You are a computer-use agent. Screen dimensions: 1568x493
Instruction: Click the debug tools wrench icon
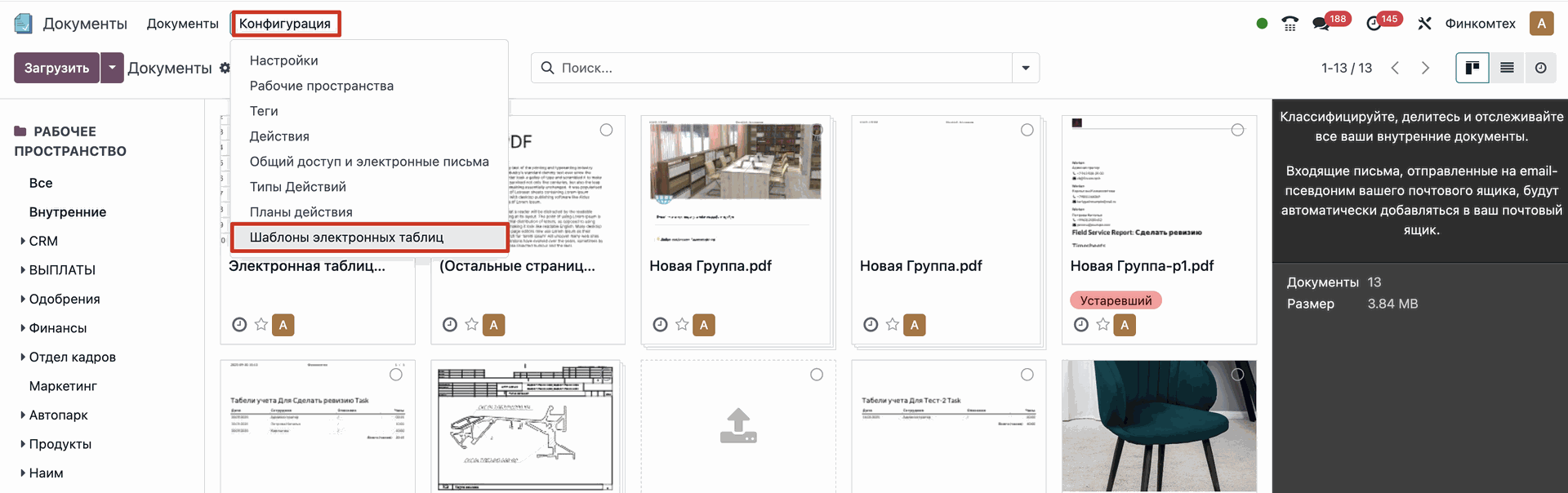1424,24
